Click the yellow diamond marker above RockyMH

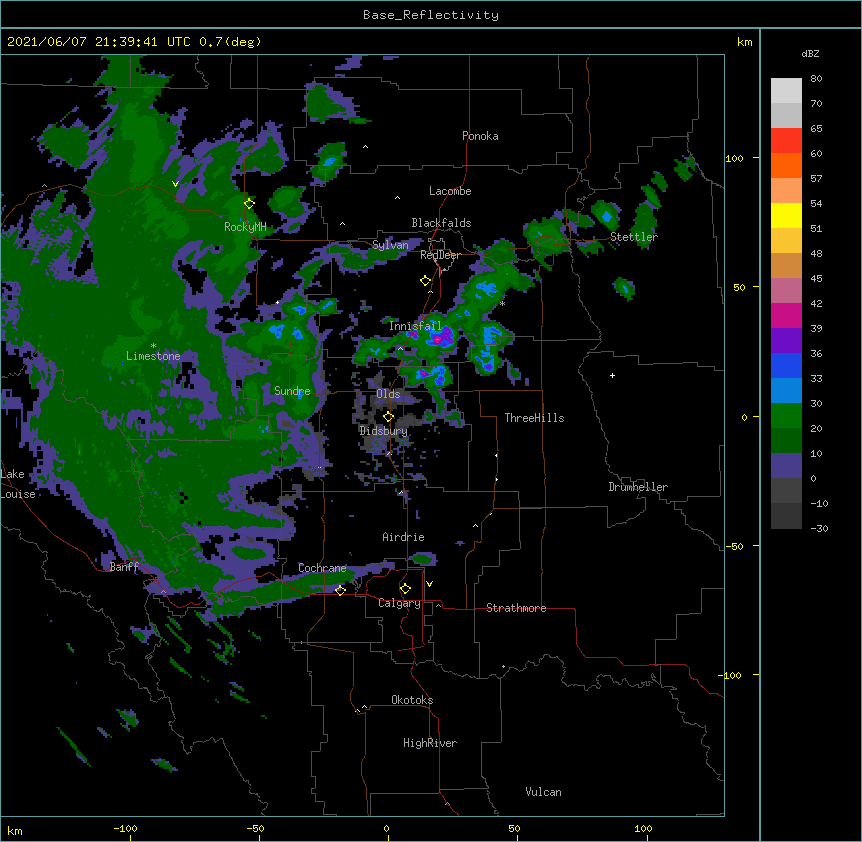[249, 204]
